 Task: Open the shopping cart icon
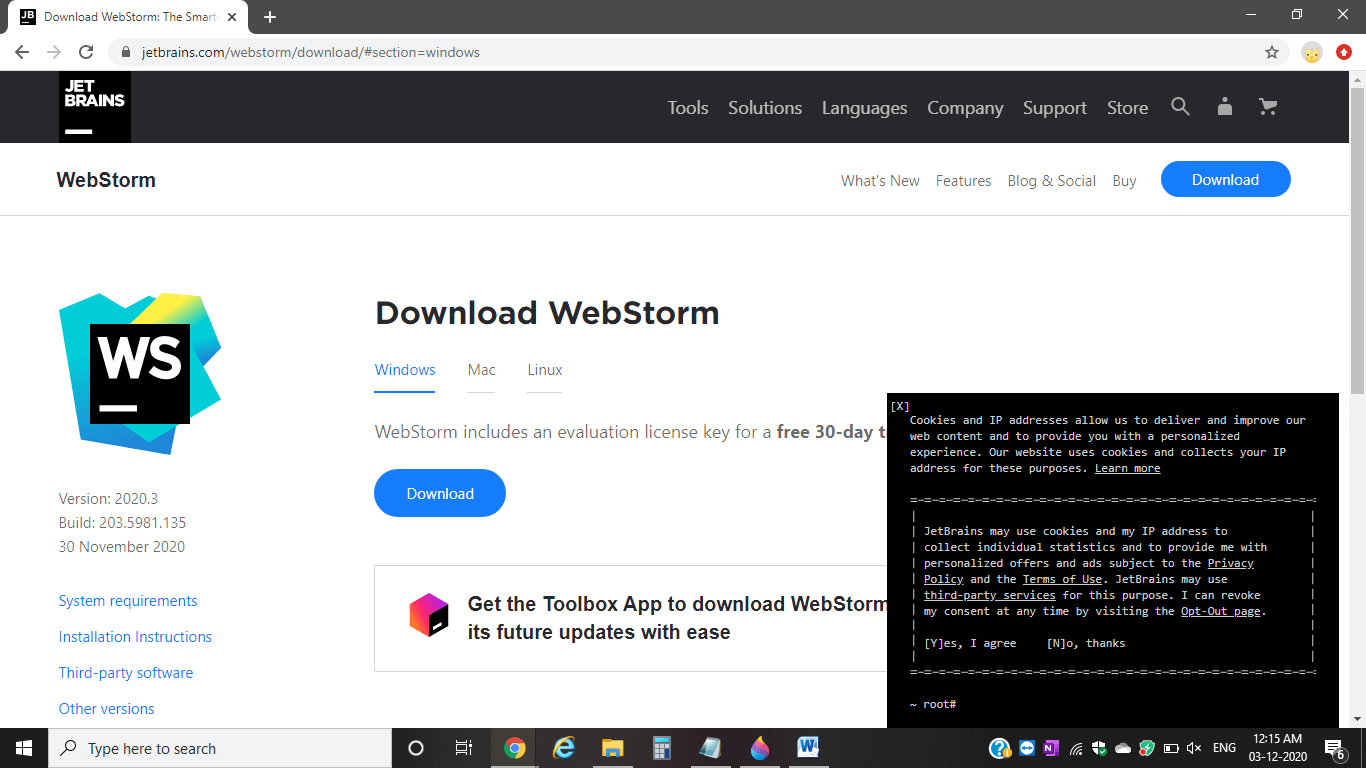click(x=1268, y=107)
